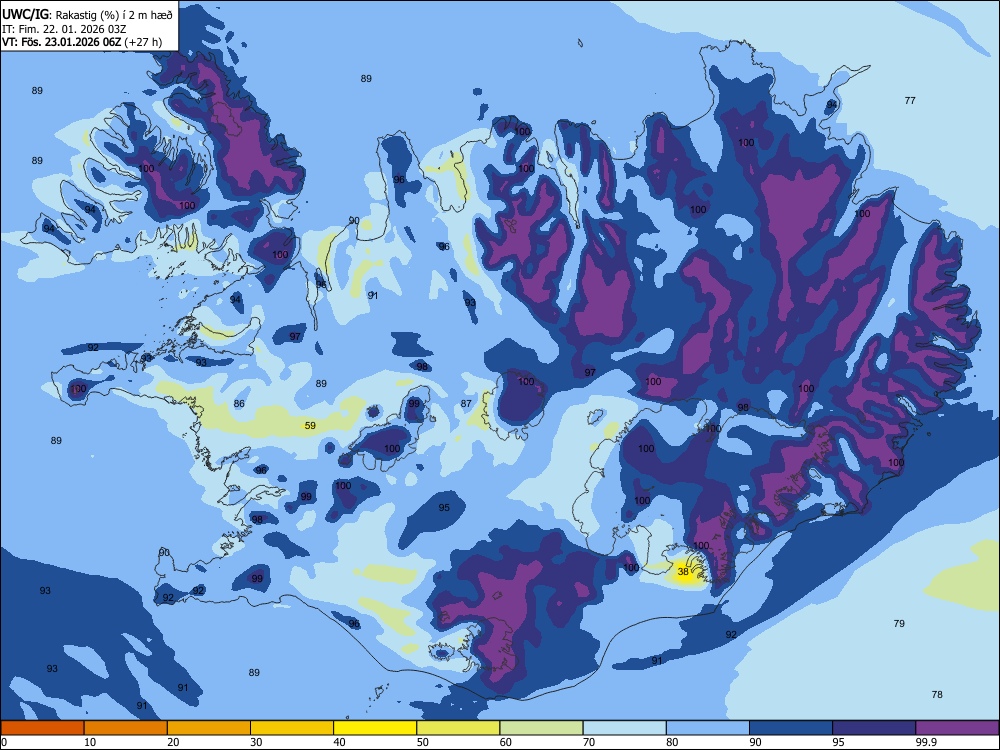Click the '86' humidity value on the map

239,404
